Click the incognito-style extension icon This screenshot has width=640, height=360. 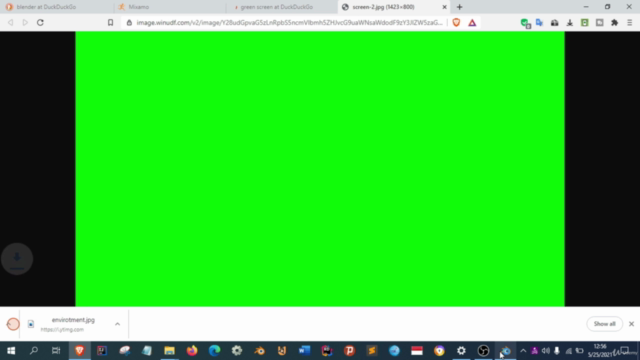(x=554, y=23)
